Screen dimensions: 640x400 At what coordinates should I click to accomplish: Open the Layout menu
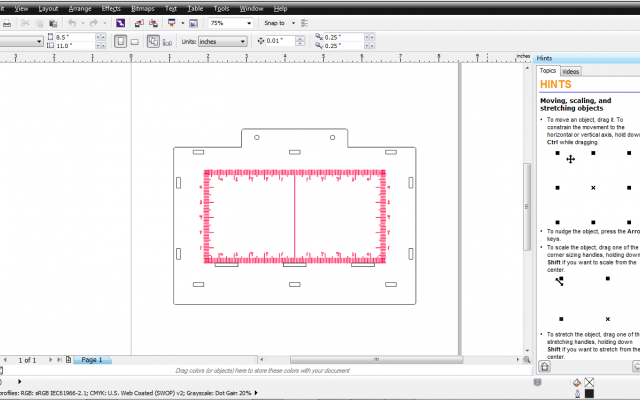[x=48, y=9]
